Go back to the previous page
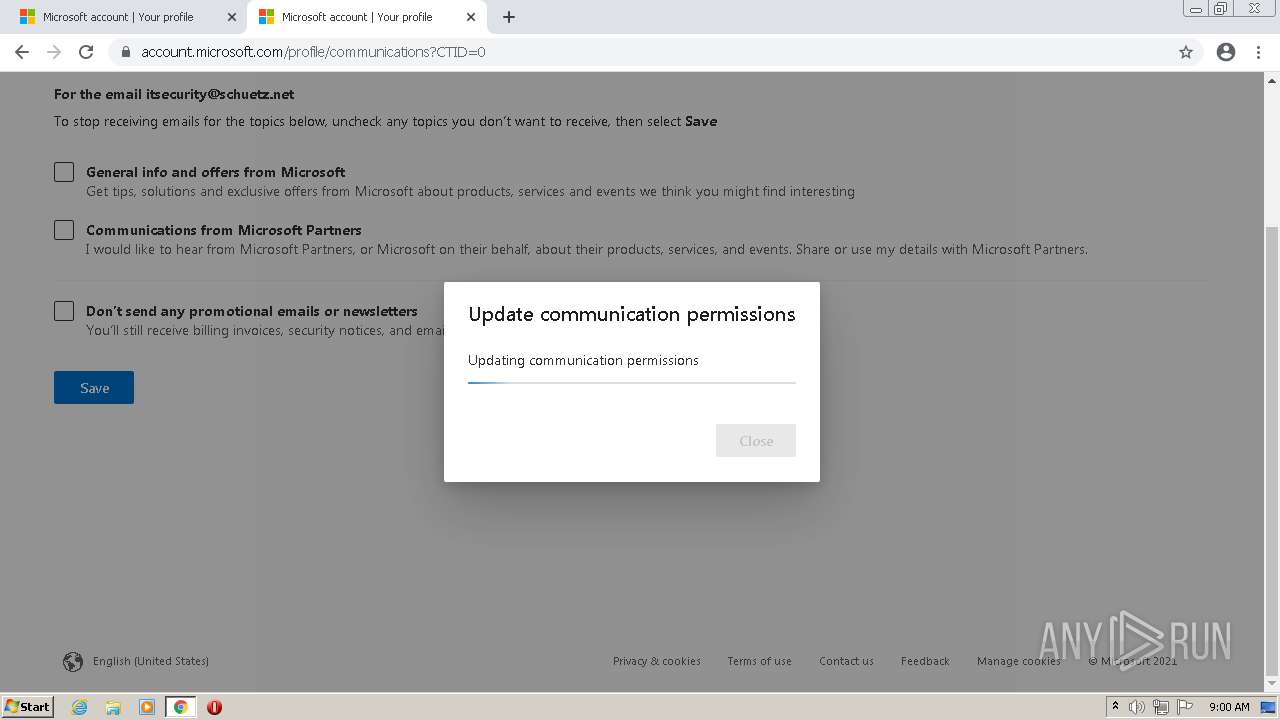This screenshot has width=1280, height=720. tap(22, 52)
